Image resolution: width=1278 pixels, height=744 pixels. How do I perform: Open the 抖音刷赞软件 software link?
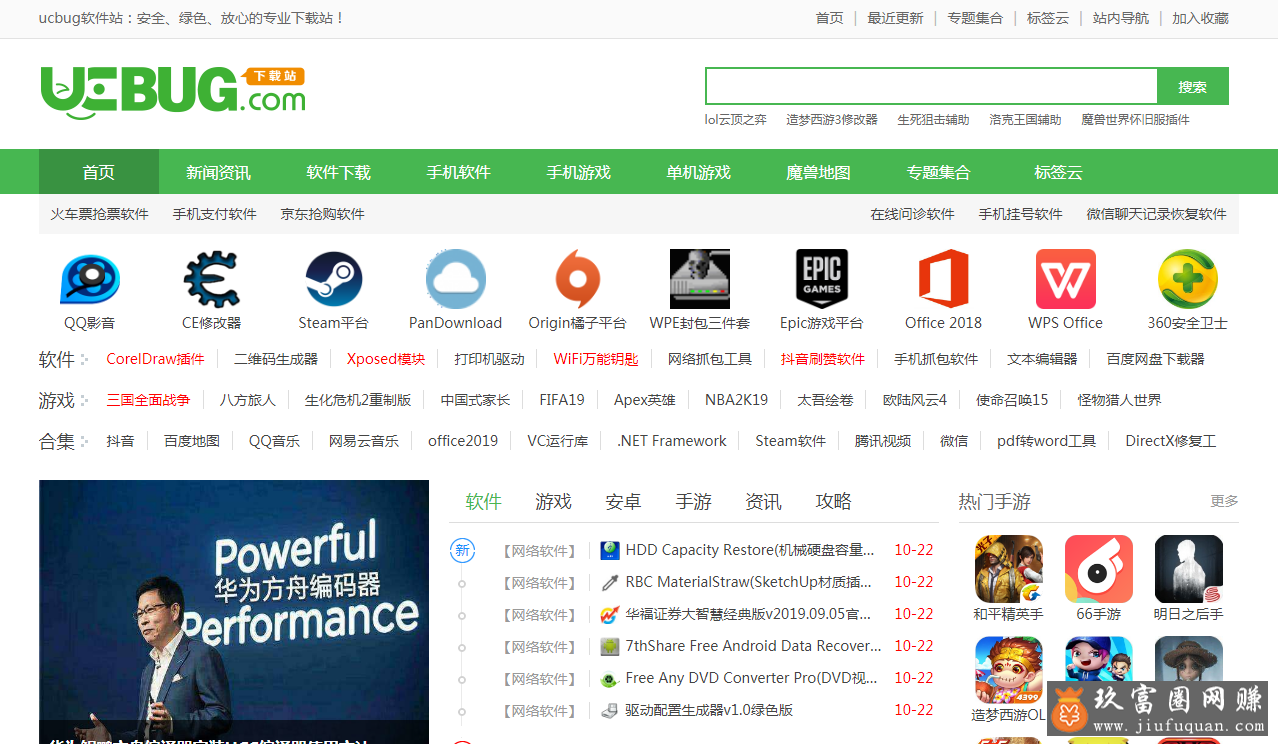click(823, 359)
